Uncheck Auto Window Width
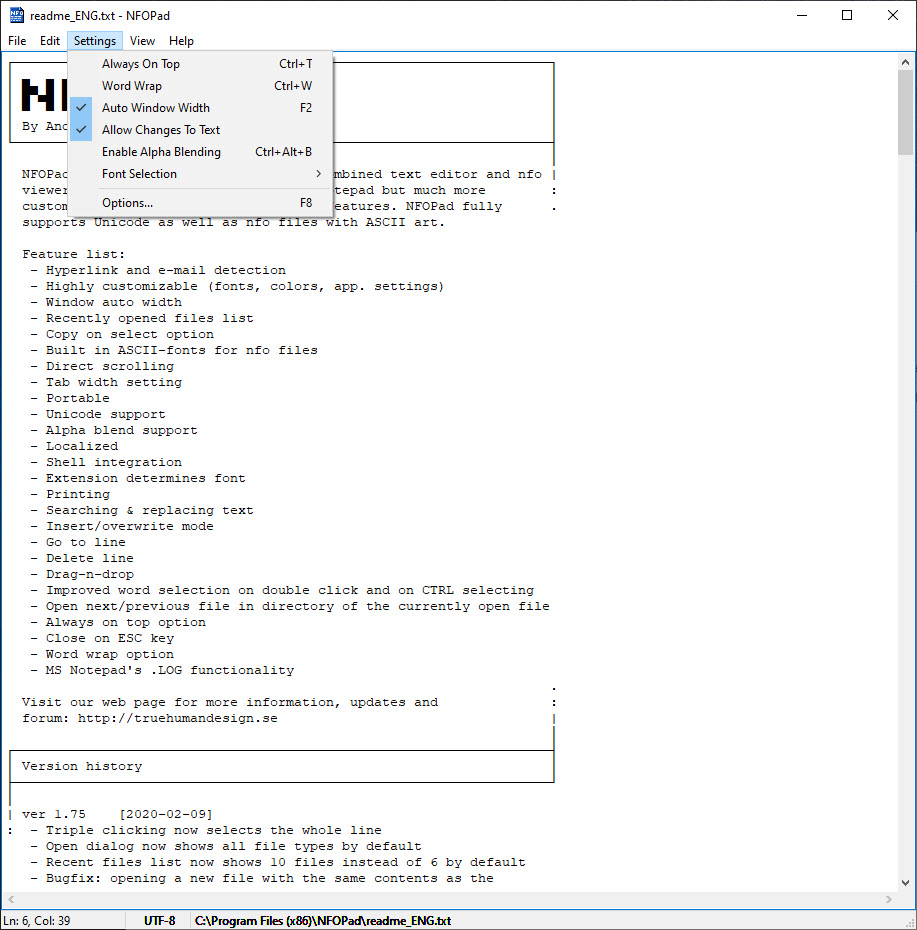 pyautogui.click(x=200, y=108)
